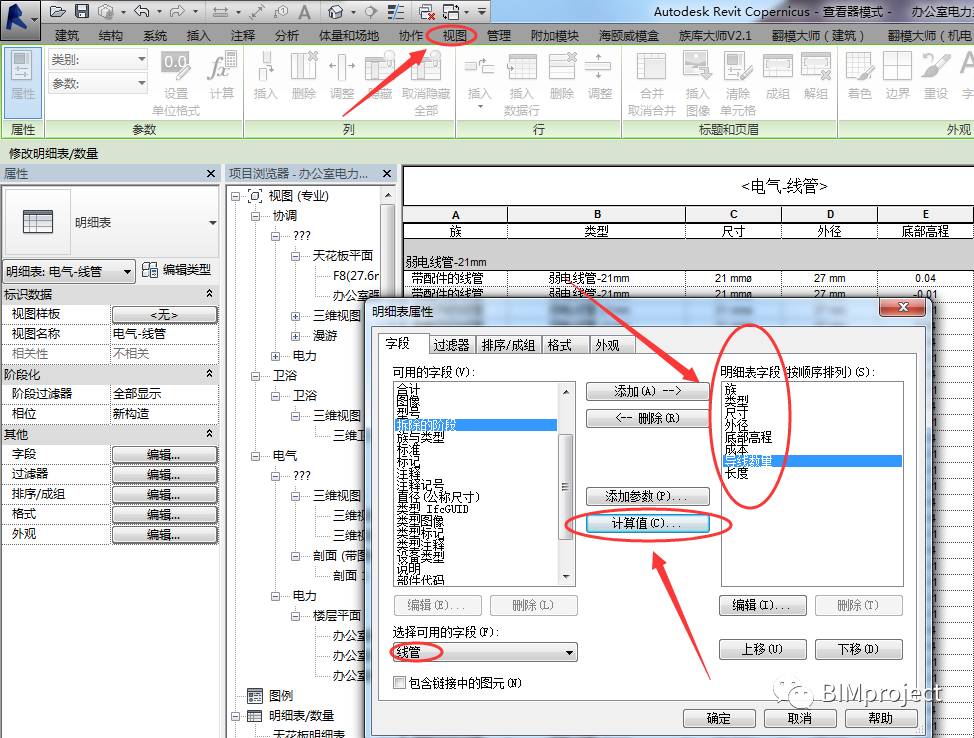Click the 确定 button in dialog
This screenshot has width=974, height=738.
pyautogui.click(x=719, y=718)
